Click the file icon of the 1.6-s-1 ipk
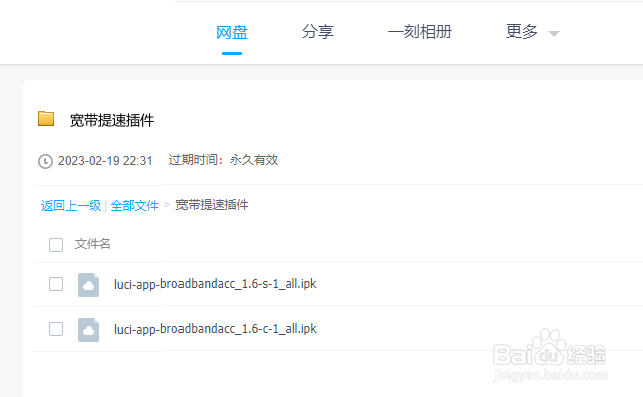This screenshot has width=643, height=397. [x=89, y=285]
